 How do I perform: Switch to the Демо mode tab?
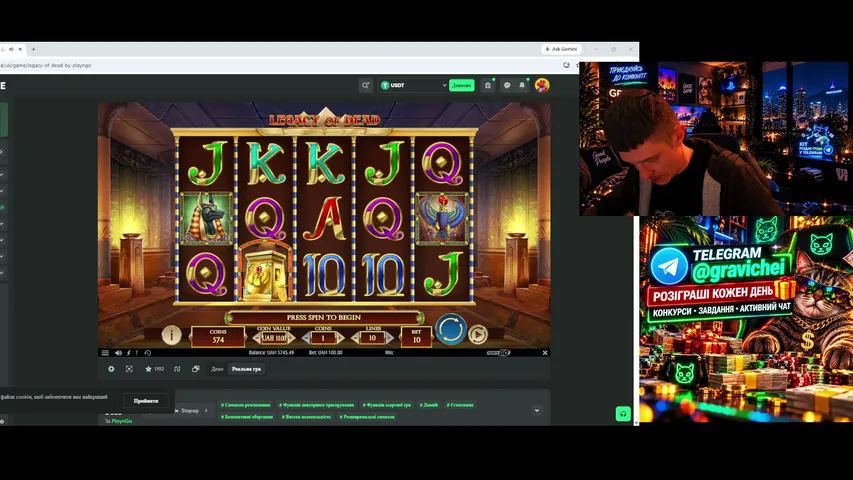(217, 369)
